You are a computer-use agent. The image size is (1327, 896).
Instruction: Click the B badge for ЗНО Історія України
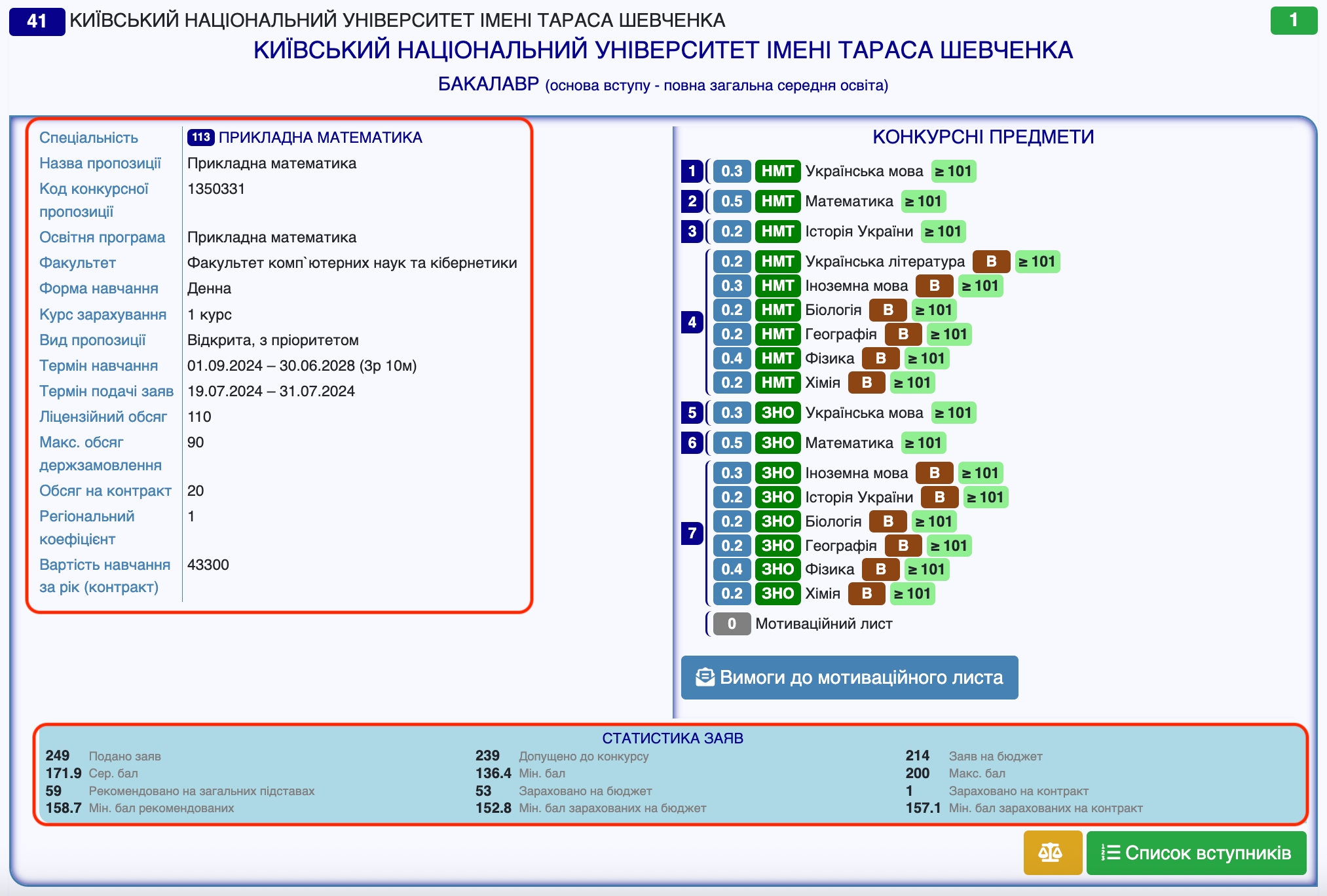939,497
